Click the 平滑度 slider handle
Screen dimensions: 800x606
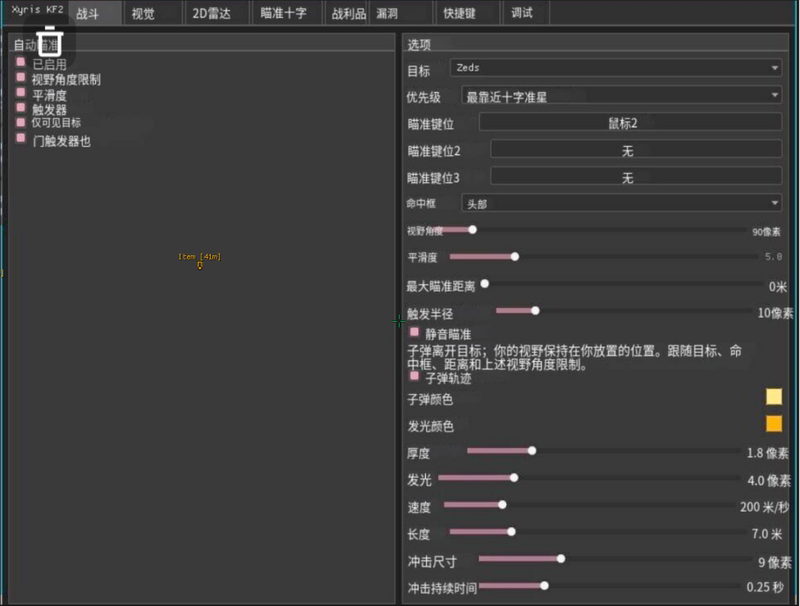click(x=515, y=257)
